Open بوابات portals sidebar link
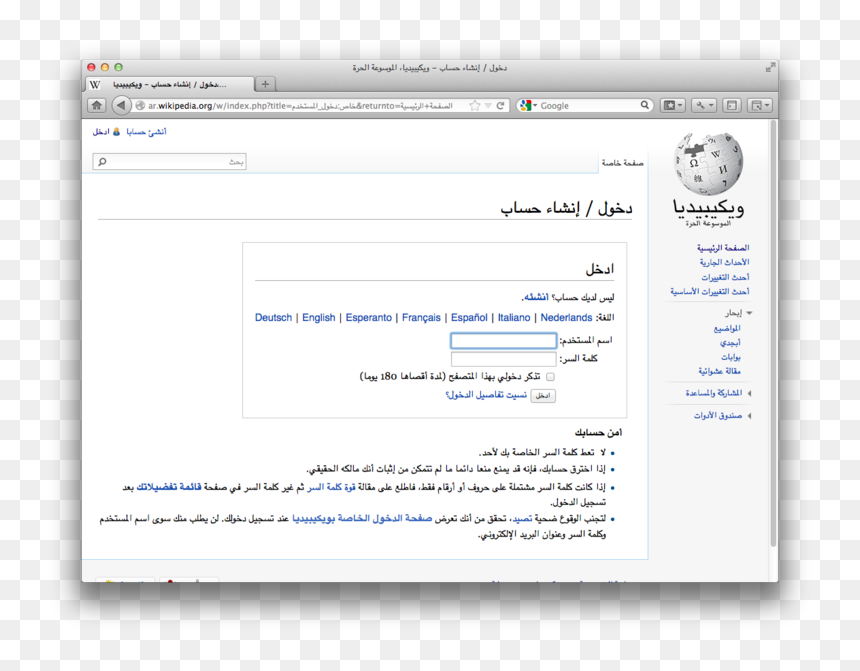 (731, 357)
